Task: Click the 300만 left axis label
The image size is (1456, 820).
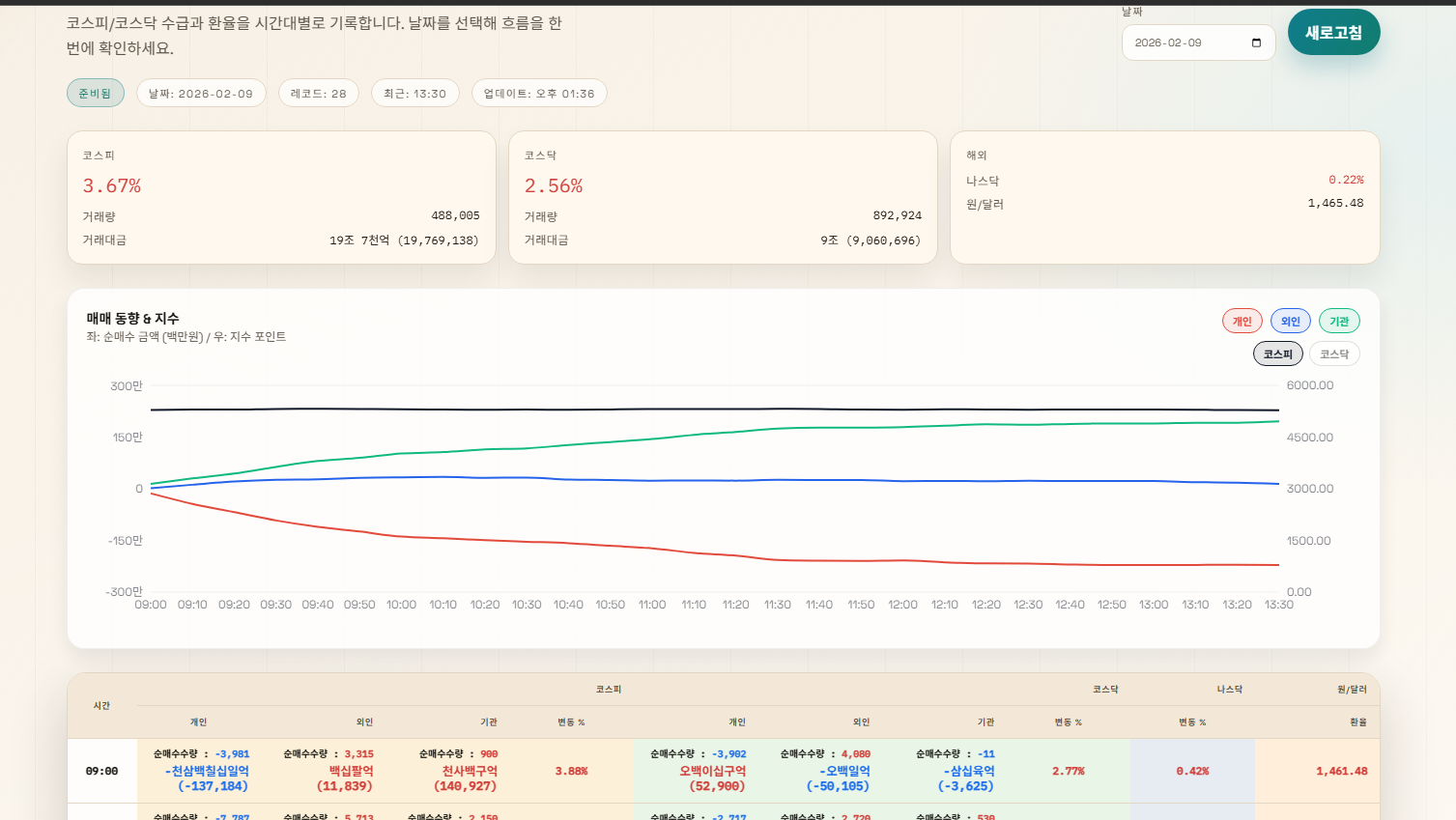Action: pos(127,386)
